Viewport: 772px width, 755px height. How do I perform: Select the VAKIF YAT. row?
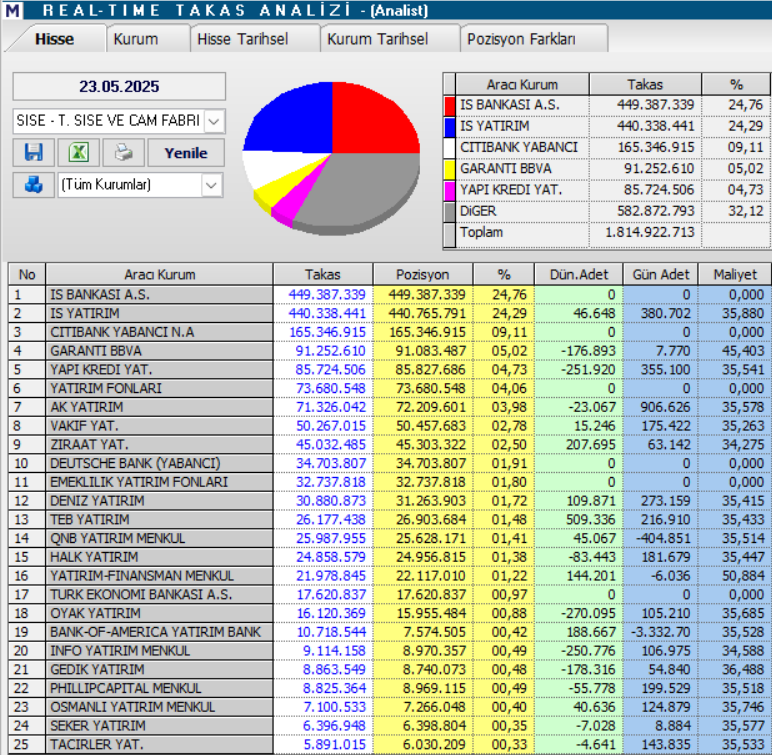(389, 426)
